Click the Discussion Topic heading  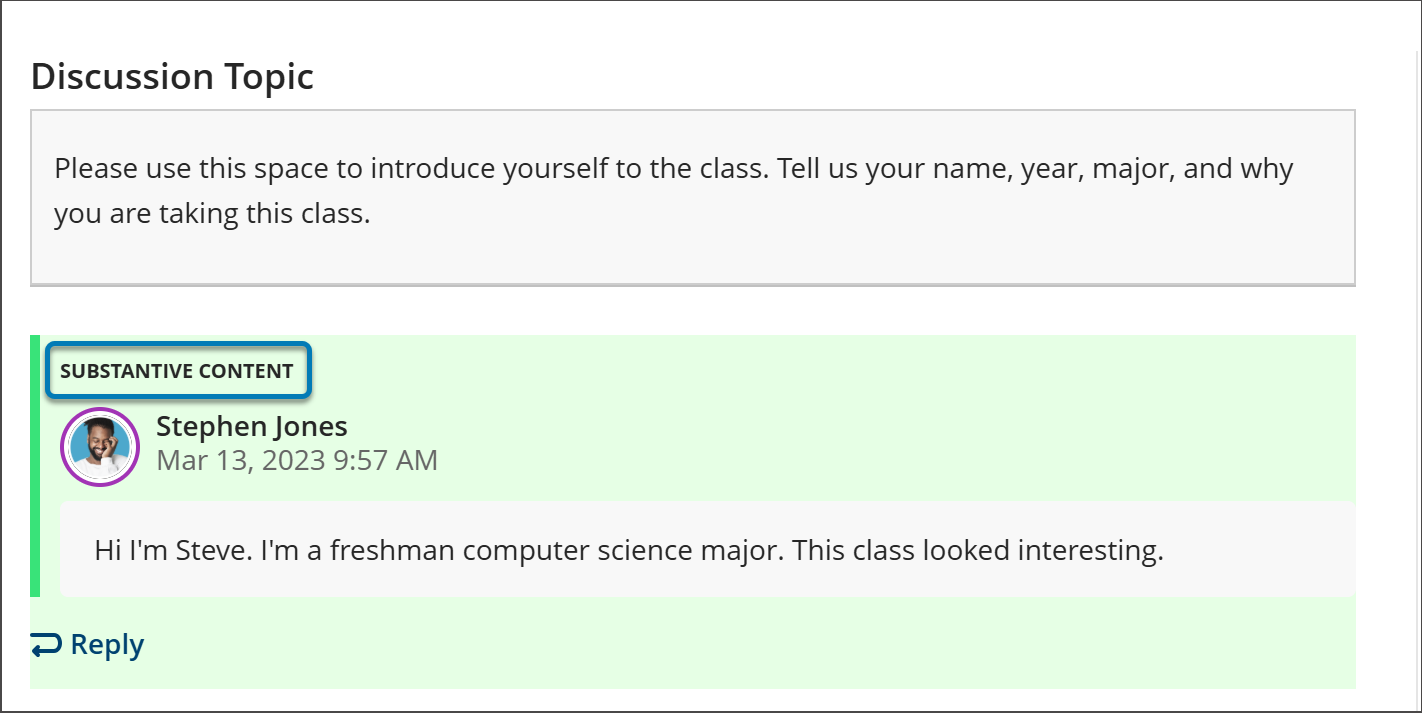point(172,76)
